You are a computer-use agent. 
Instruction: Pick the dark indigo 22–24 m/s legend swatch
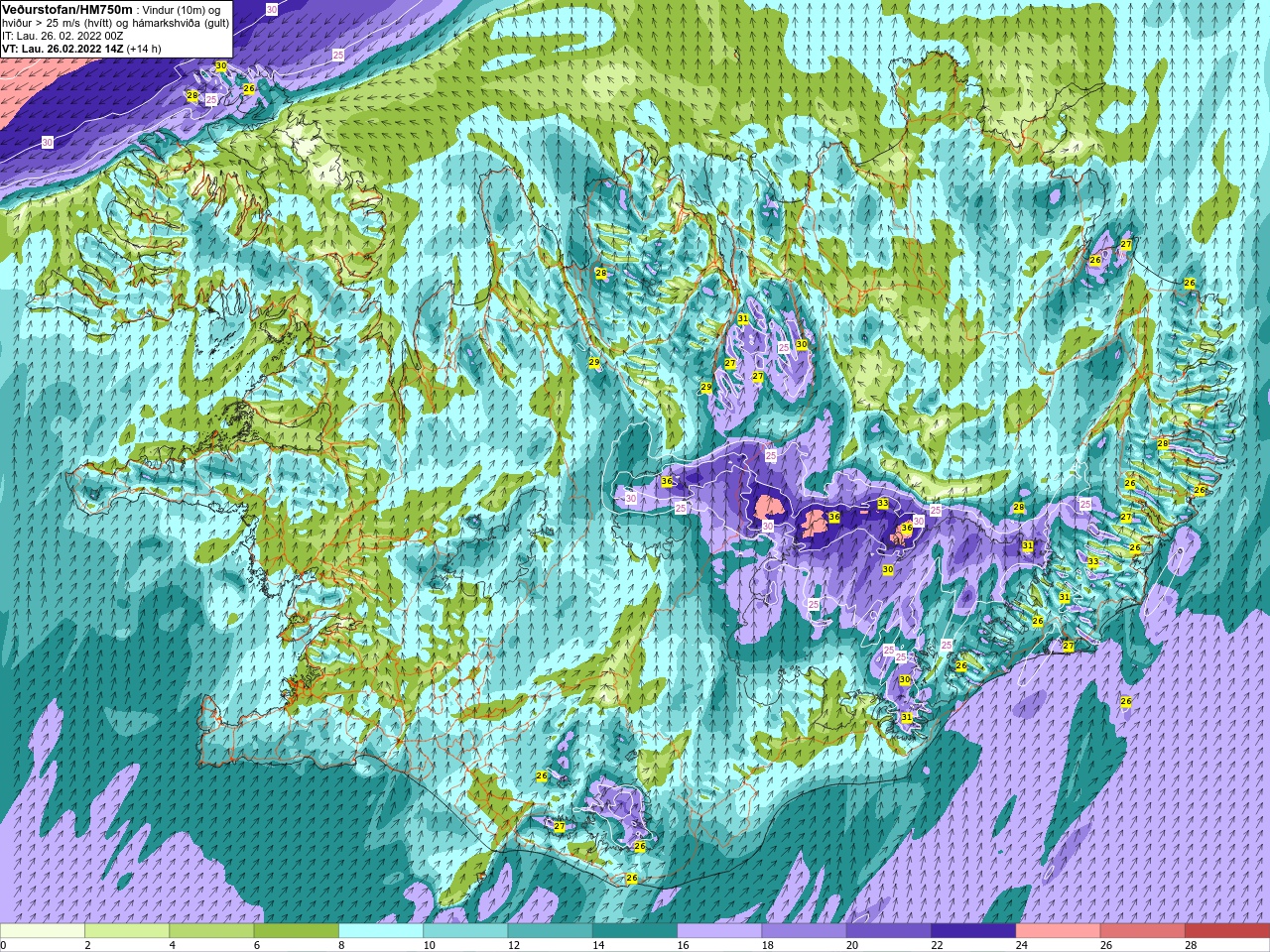(973, 931)
